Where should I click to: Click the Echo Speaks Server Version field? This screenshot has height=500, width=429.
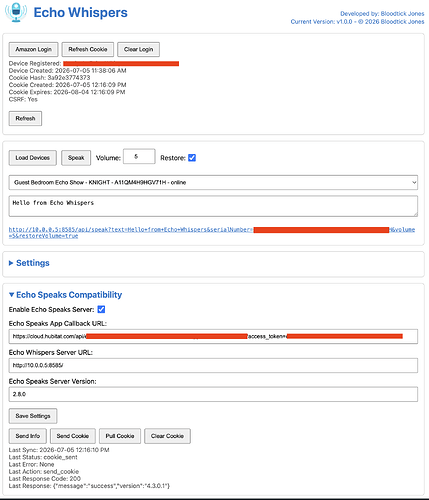[x=213, y=394]
